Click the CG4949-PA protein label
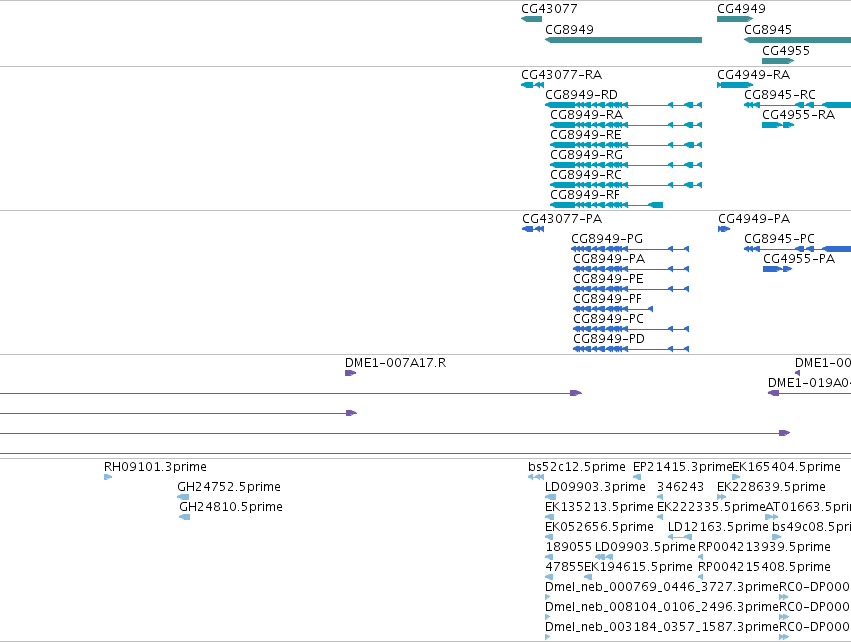The width and height of the screenshot is (851, 642). pos(754,219)
